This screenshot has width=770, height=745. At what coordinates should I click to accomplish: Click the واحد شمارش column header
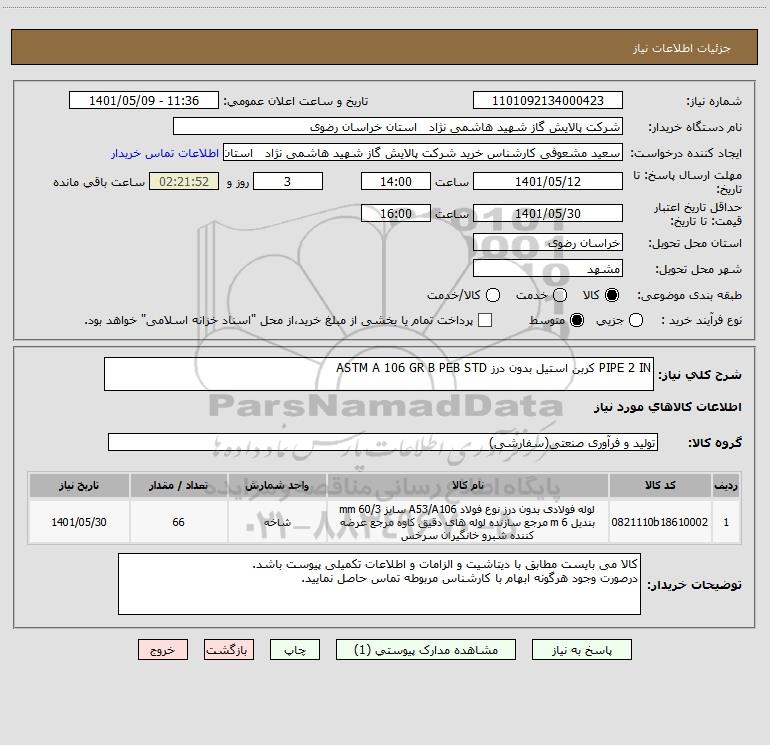click(277, 485)
